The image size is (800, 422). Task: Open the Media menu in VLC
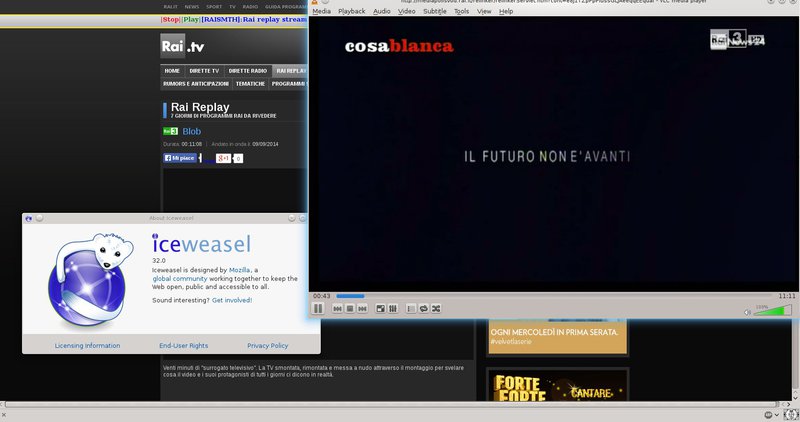point(321,11)
